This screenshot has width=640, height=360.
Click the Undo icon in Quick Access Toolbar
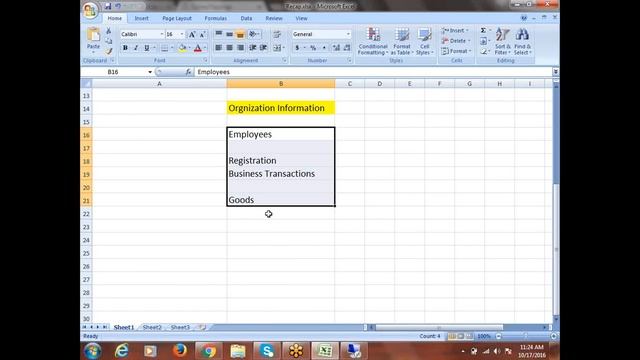coord(118,6)
